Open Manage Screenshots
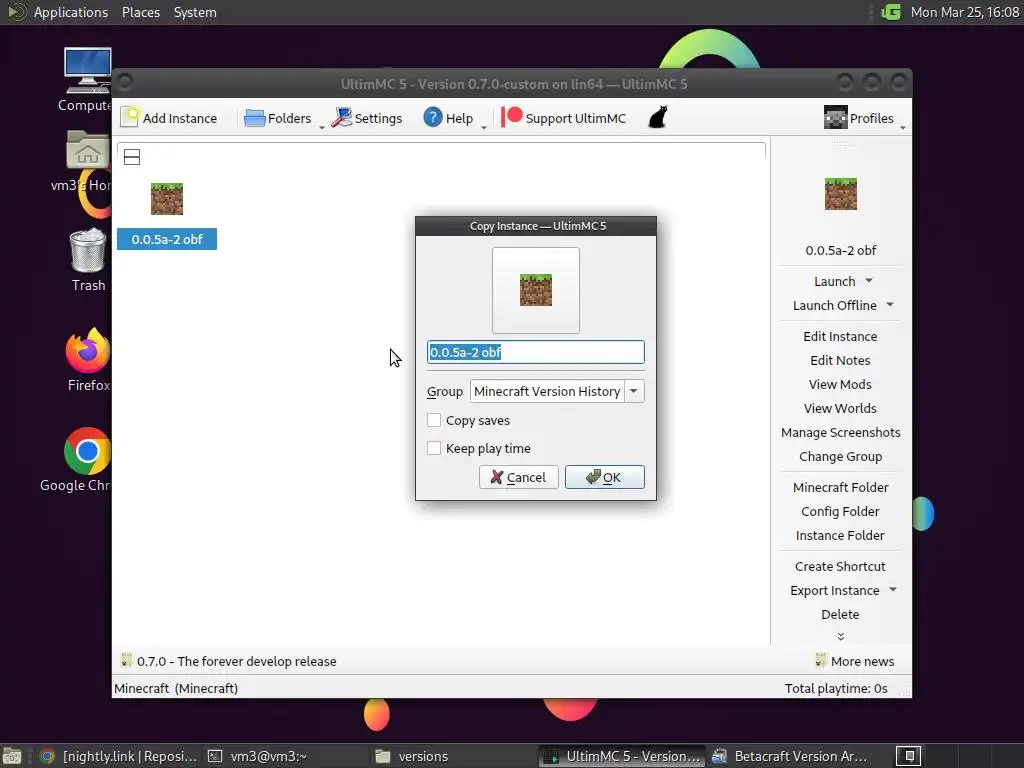The width and height of the screenshot is (1024, 768). click(840, 433)
